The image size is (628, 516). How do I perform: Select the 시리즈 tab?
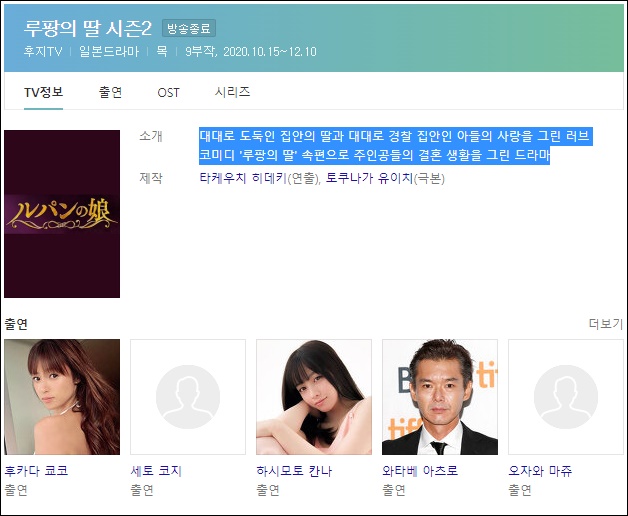pos(232,92)
